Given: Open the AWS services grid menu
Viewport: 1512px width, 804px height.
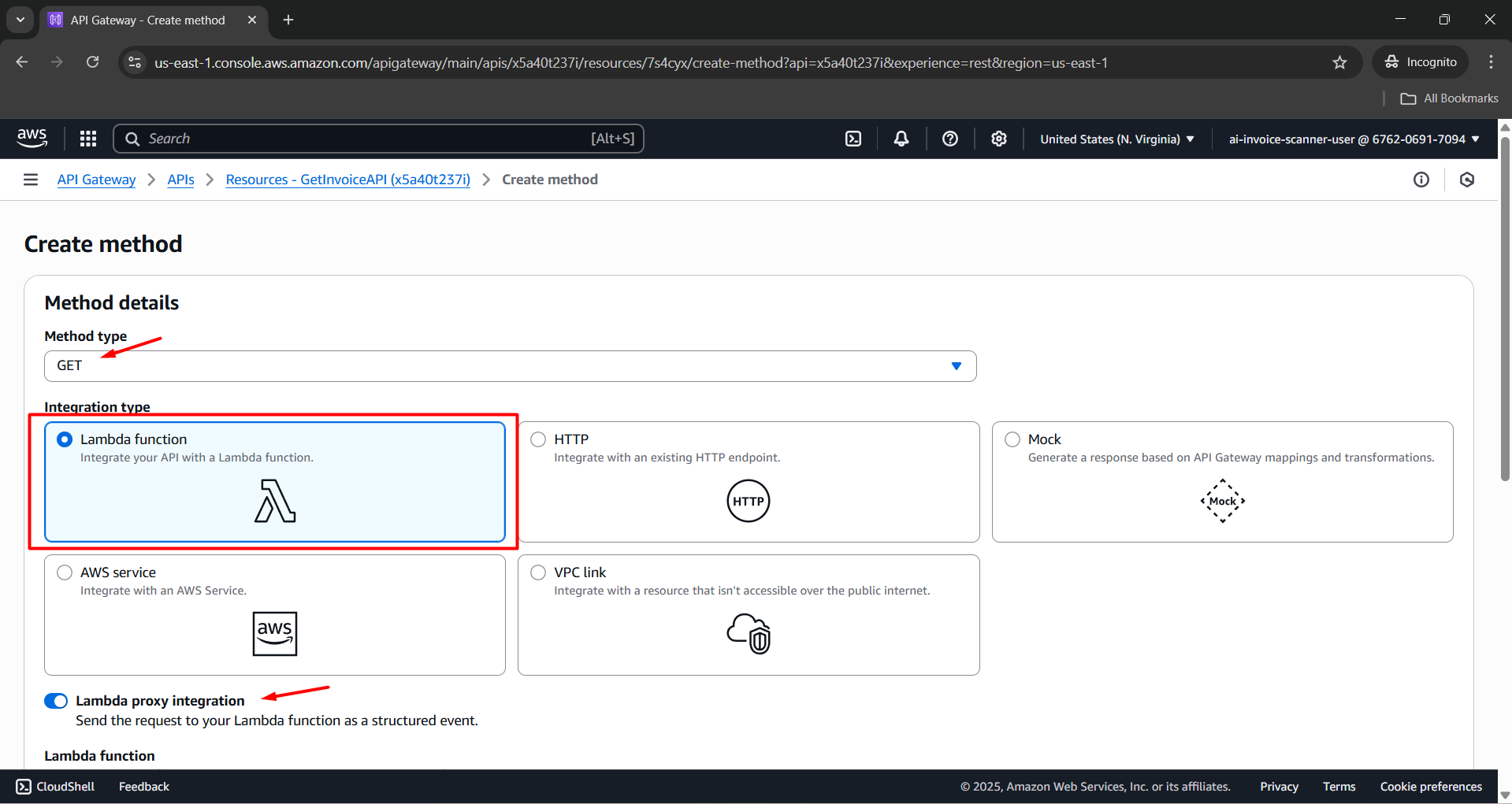Looking at the screenshot, I should pos(88,139).
